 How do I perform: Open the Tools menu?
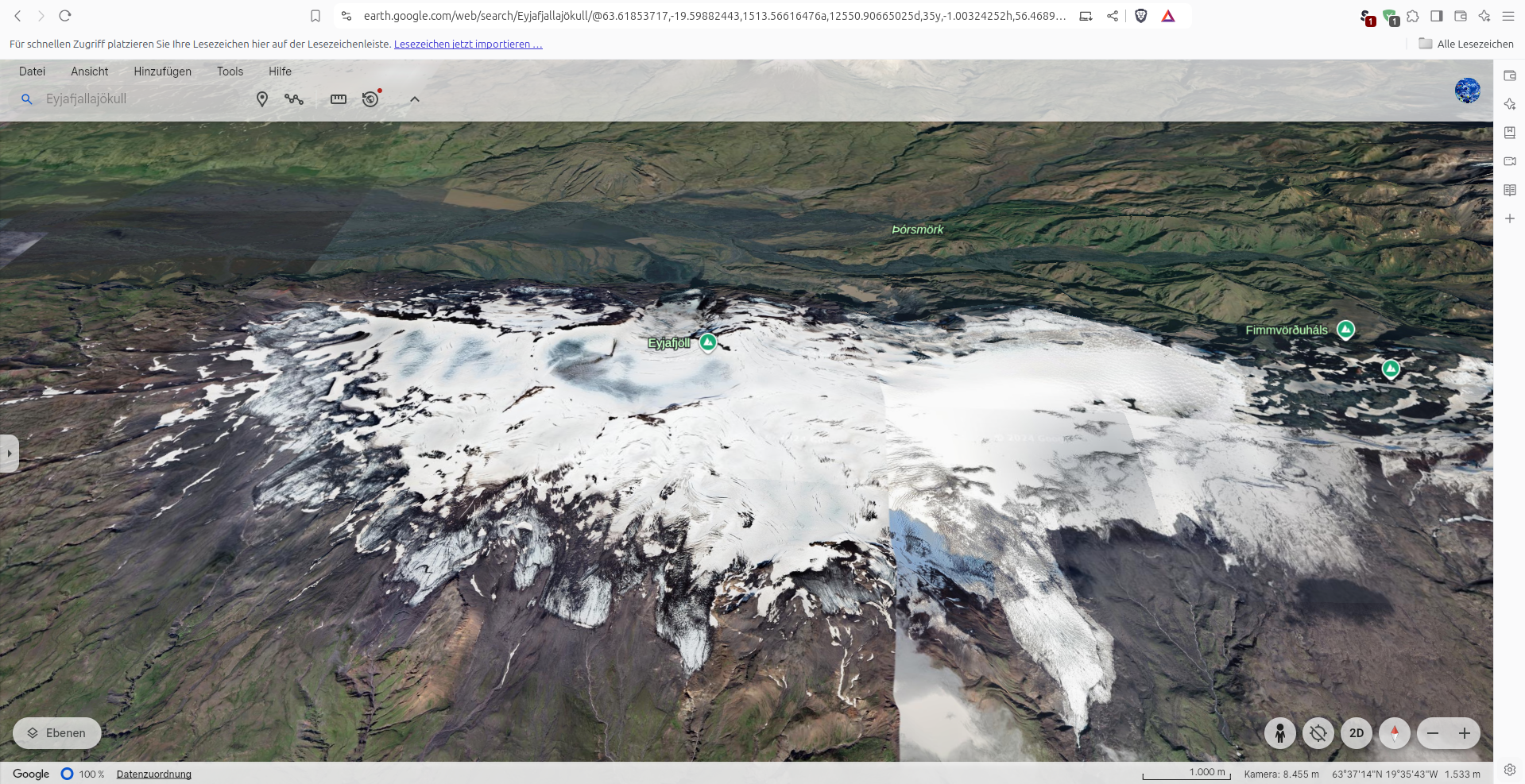[x=230, y=71]
